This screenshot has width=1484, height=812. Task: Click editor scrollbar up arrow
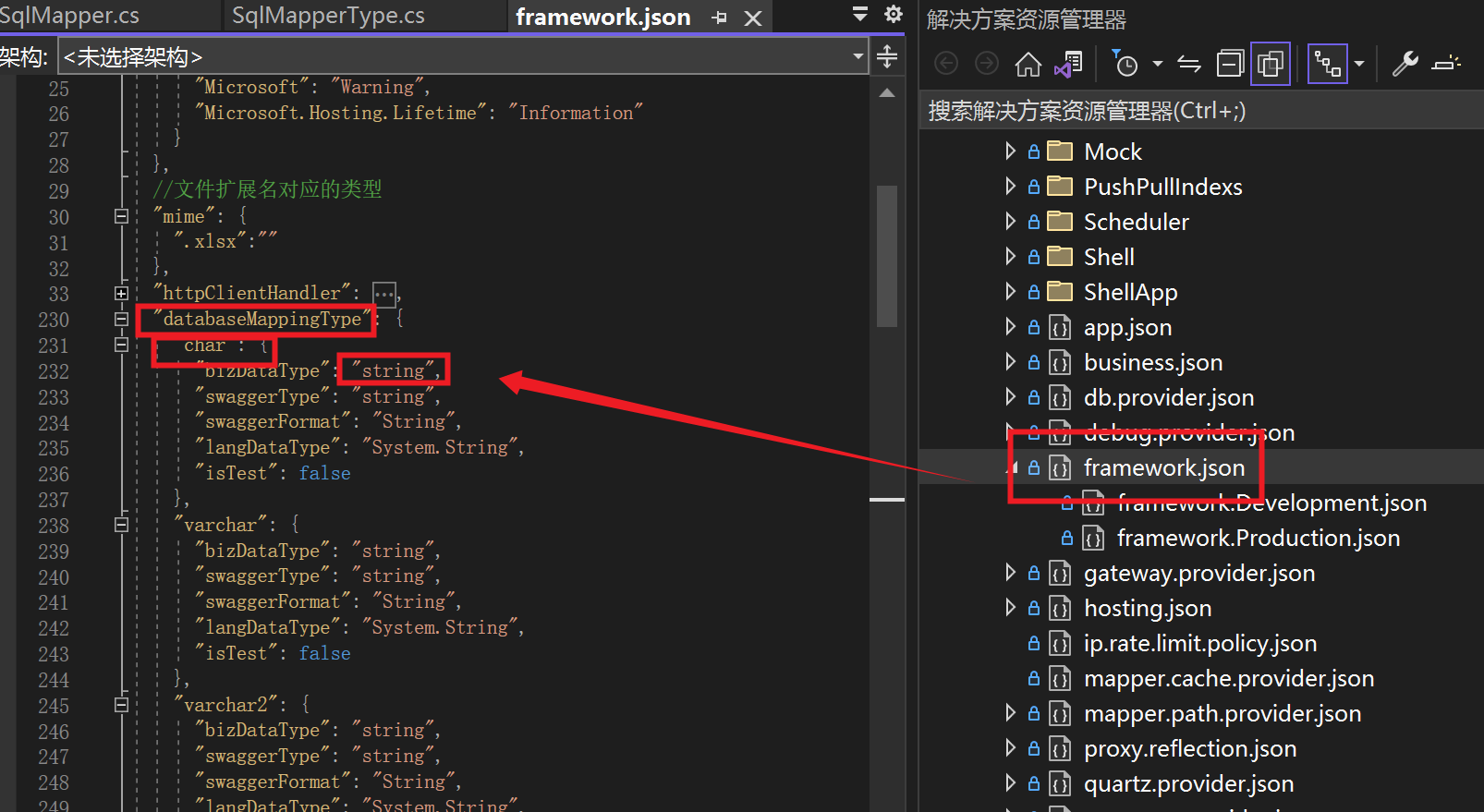pyautogui.click(x=887, y=92)
